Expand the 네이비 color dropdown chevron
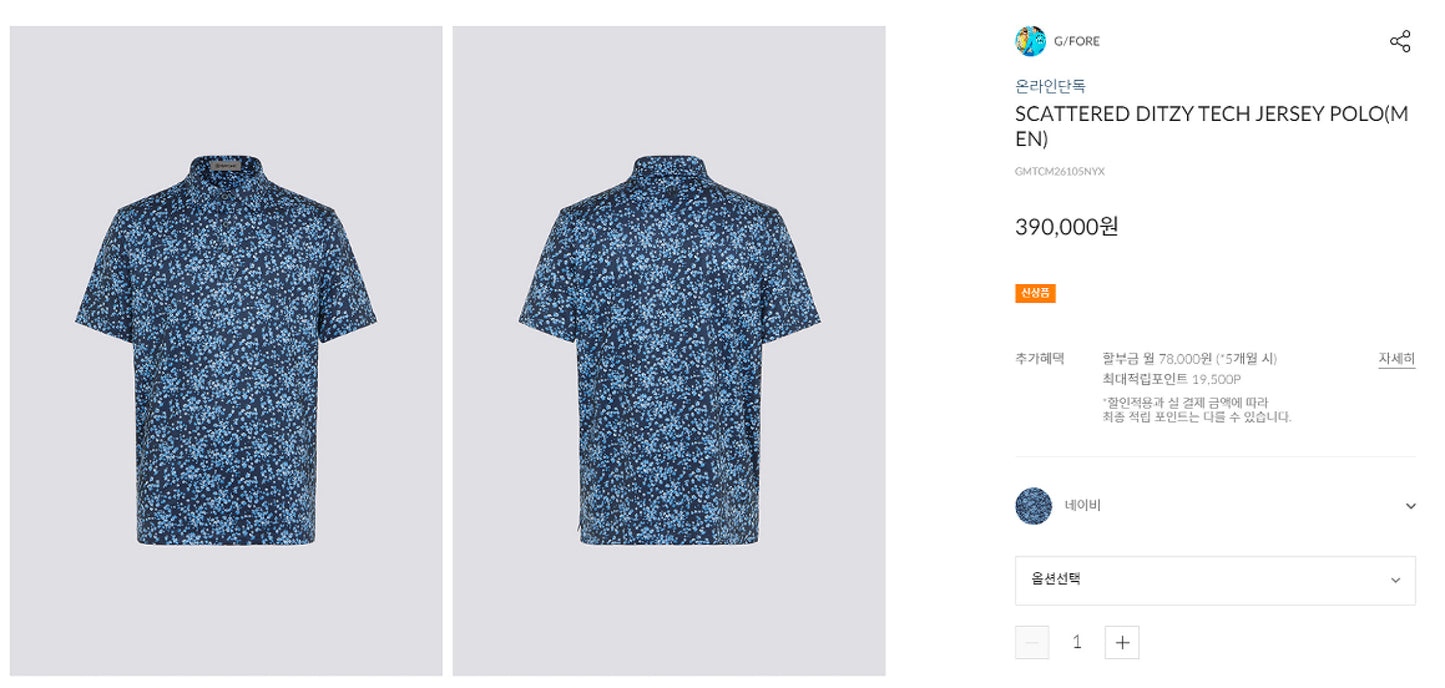 pos(1410,506)
